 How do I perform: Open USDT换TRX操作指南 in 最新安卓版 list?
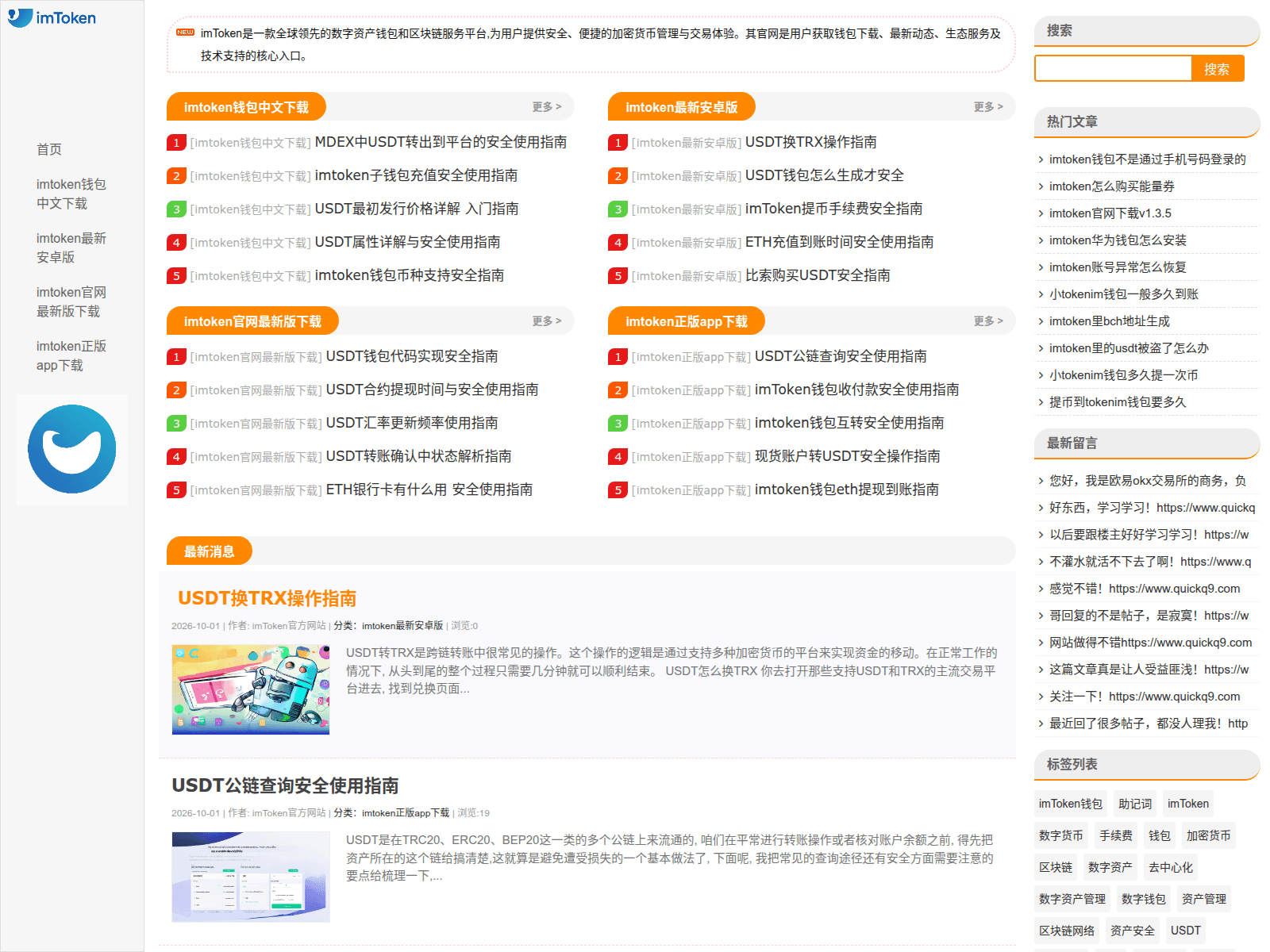(811, 142)
